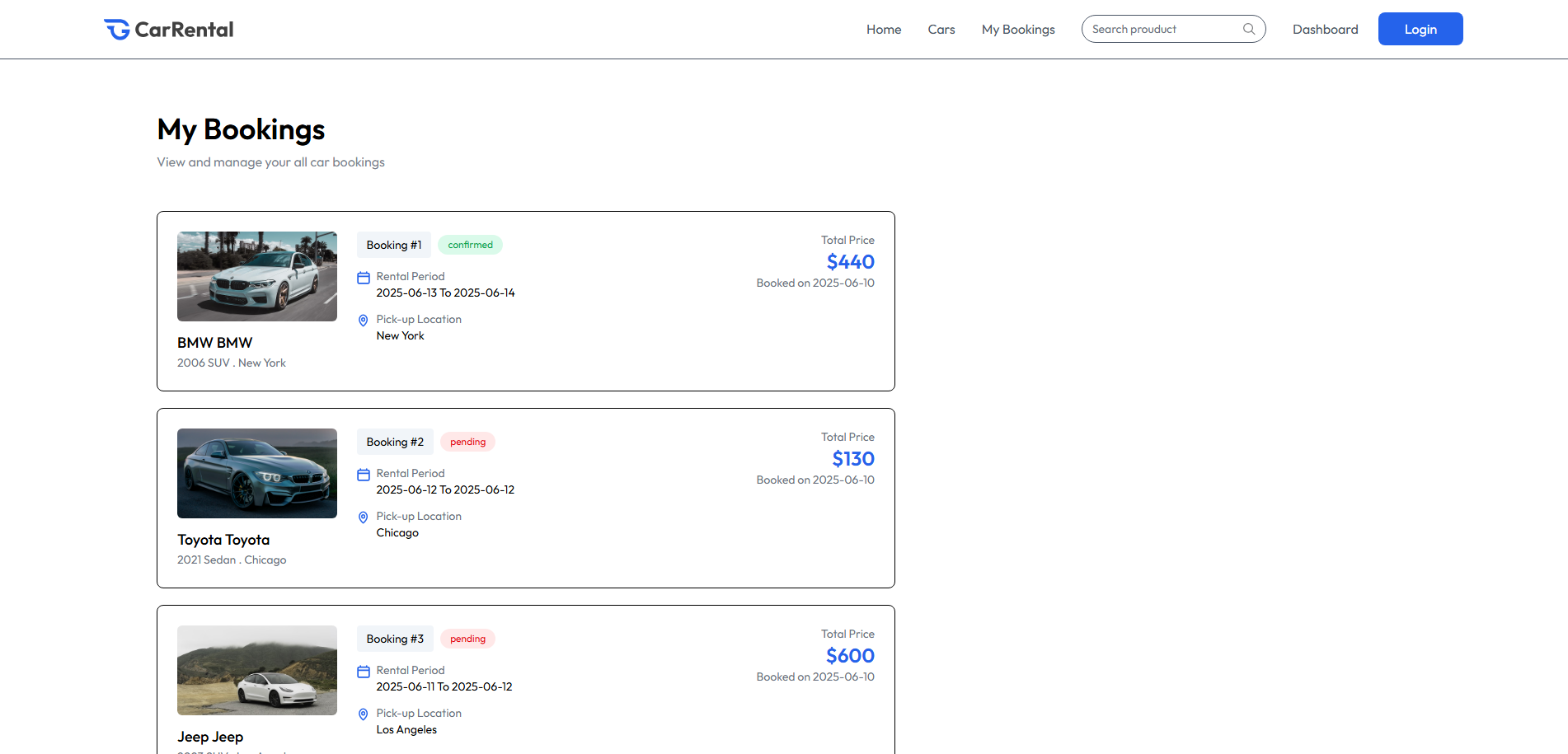
Task: Click the search magnifier icon
Action: coord(1249,29)
